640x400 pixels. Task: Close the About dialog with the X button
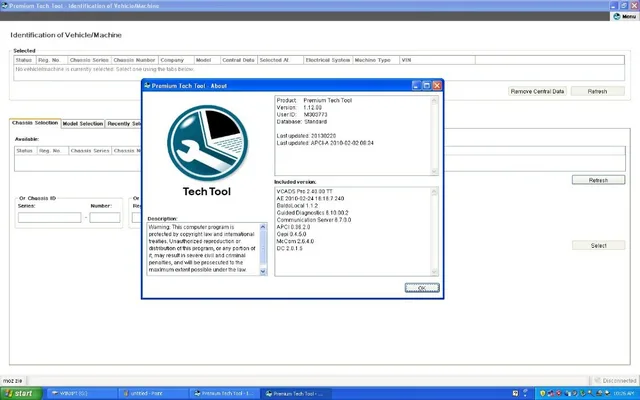pyautogui.click(x=437, y=85)
